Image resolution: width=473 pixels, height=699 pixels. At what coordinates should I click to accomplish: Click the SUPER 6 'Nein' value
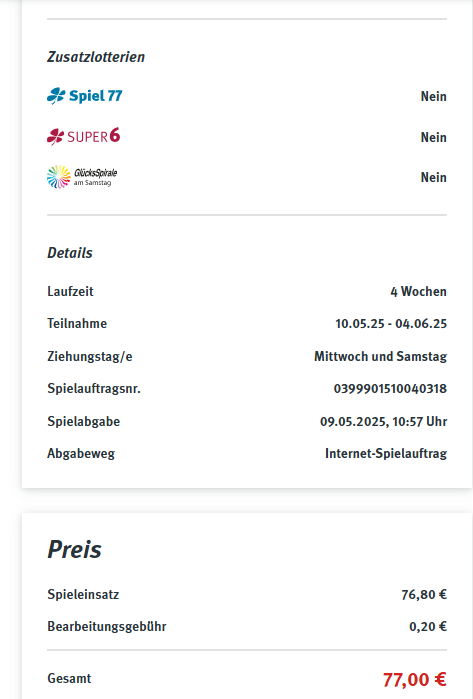pyautogui.click(x=433, y=137)
